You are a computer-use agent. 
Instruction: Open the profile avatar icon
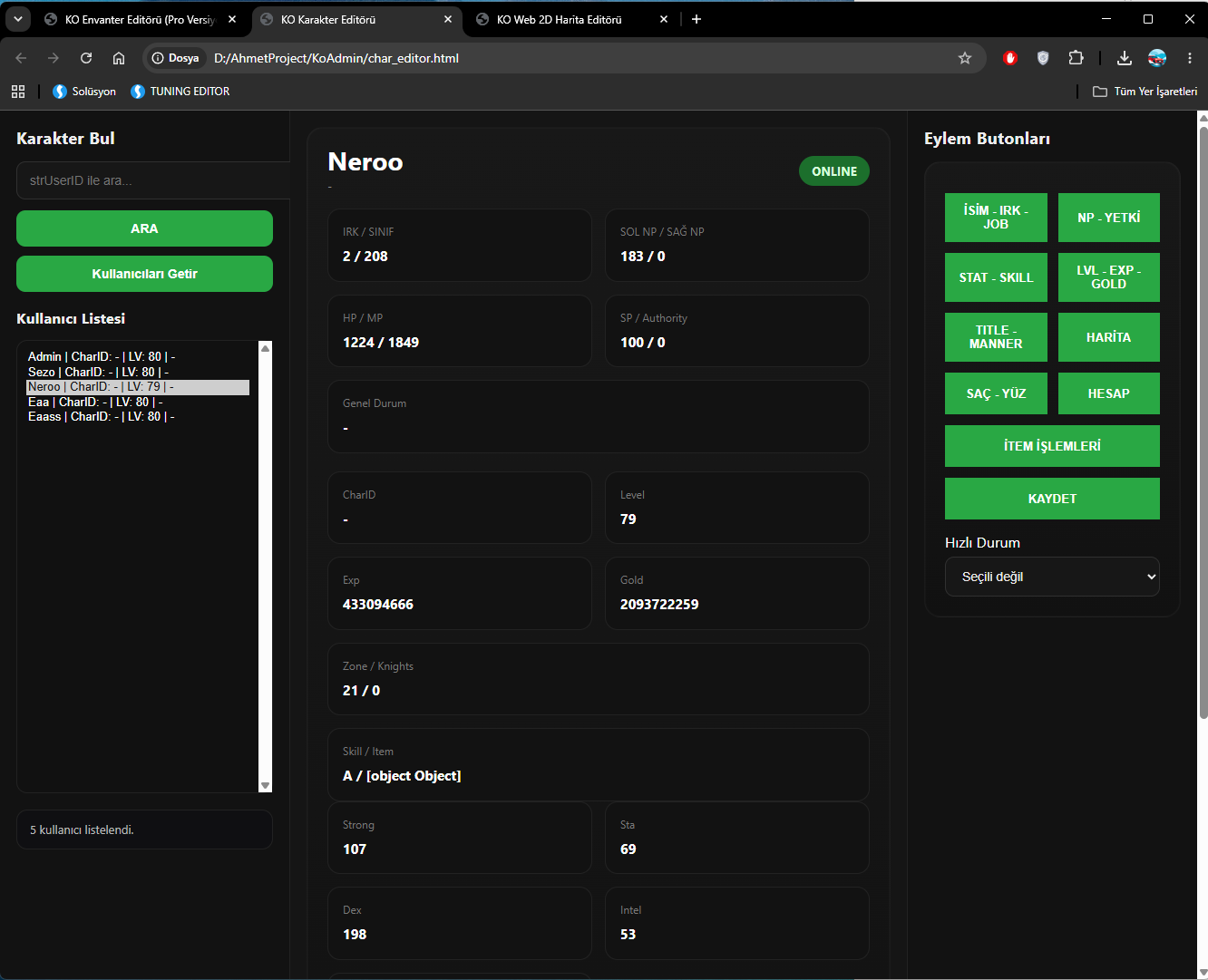click(x=1157, y=58)
